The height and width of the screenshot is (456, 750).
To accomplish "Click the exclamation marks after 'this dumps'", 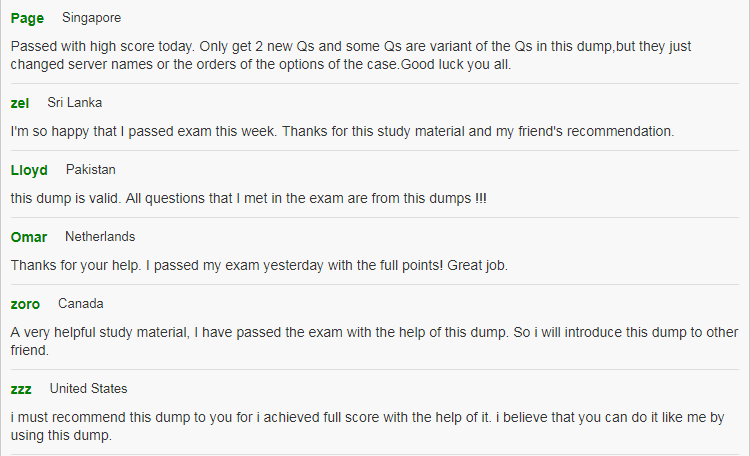I will [481, 199].
